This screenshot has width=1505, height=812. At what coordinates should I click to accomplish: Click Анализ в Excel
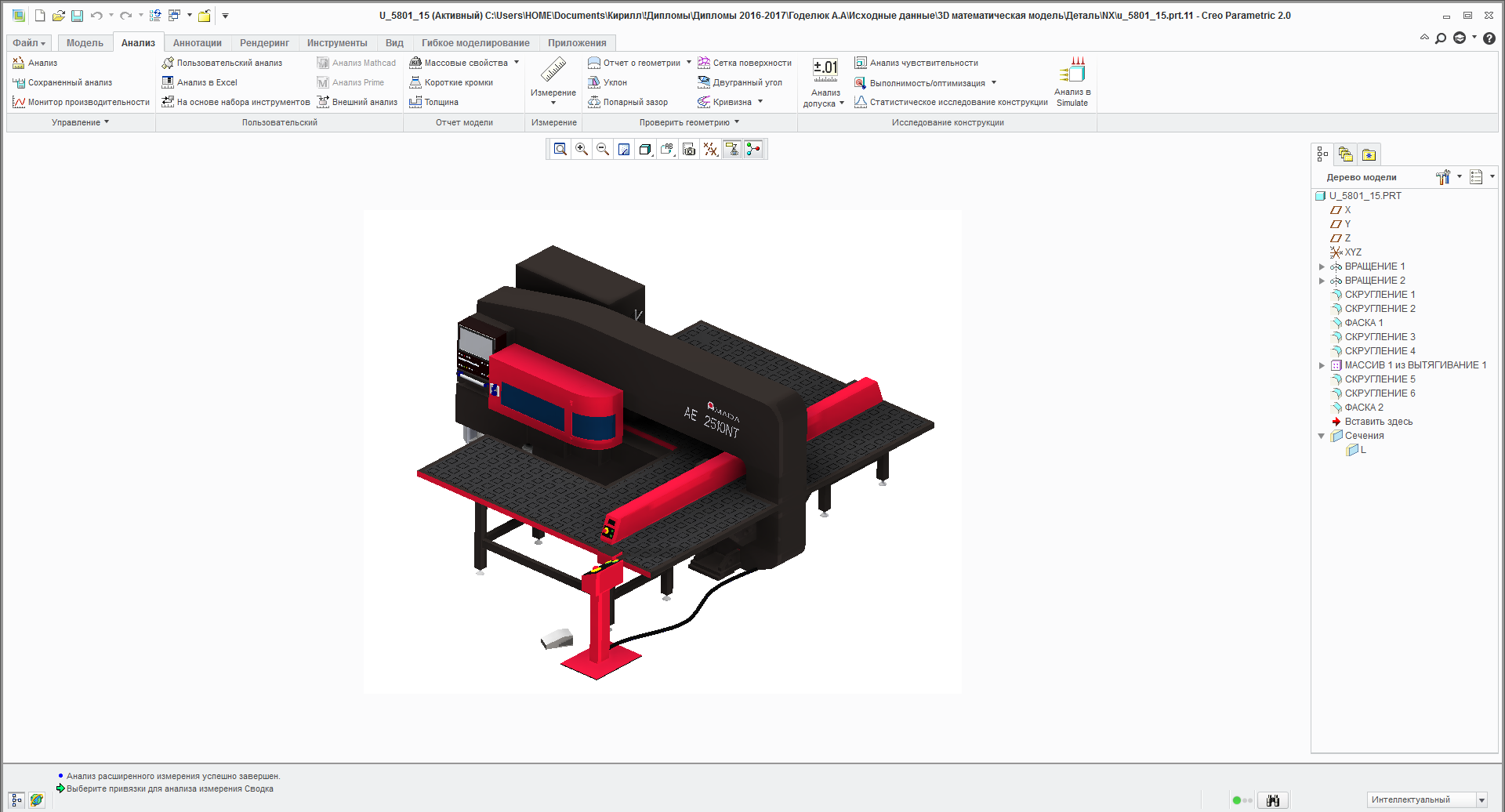(x=200, y=82)
